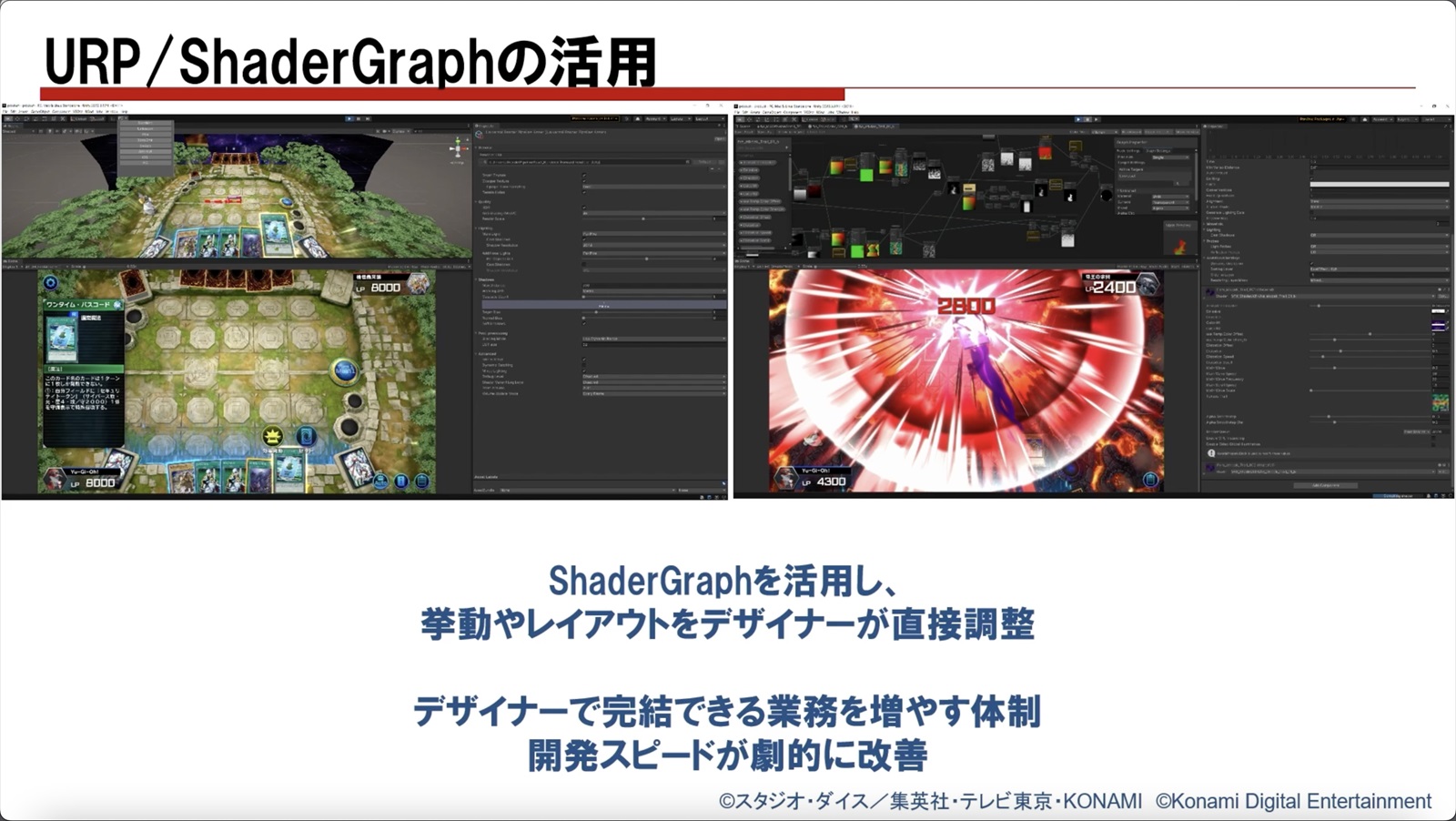Click left-most round icon at duel's bottom right
Screen dimensions: 1456x821
click(381, 481)
